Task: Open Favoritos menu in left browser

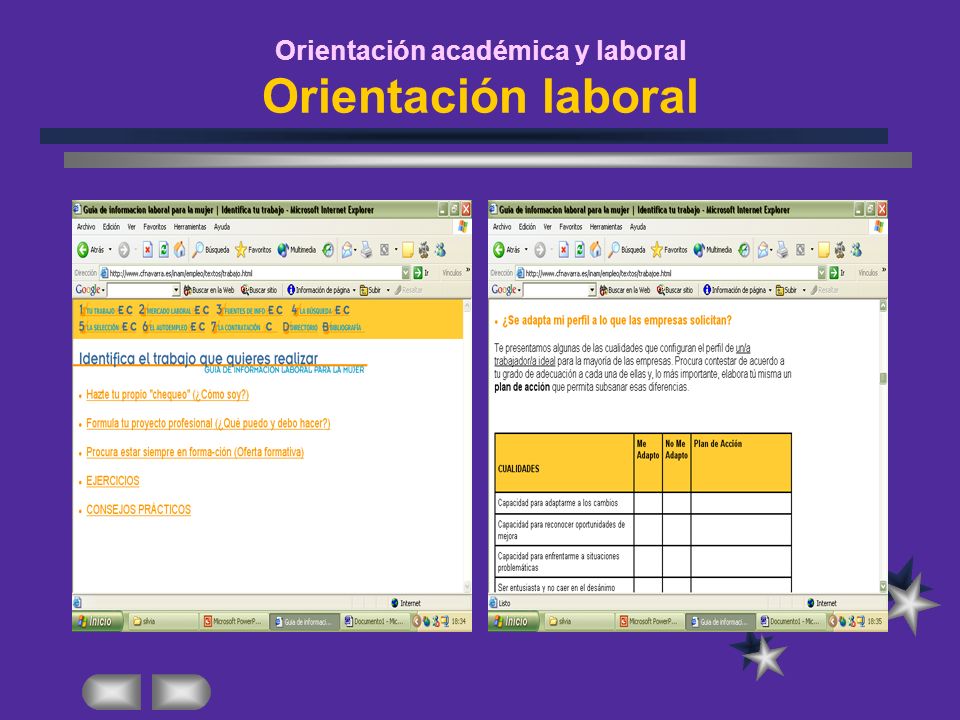Action: pyautogui.click(x=155, y=227)
